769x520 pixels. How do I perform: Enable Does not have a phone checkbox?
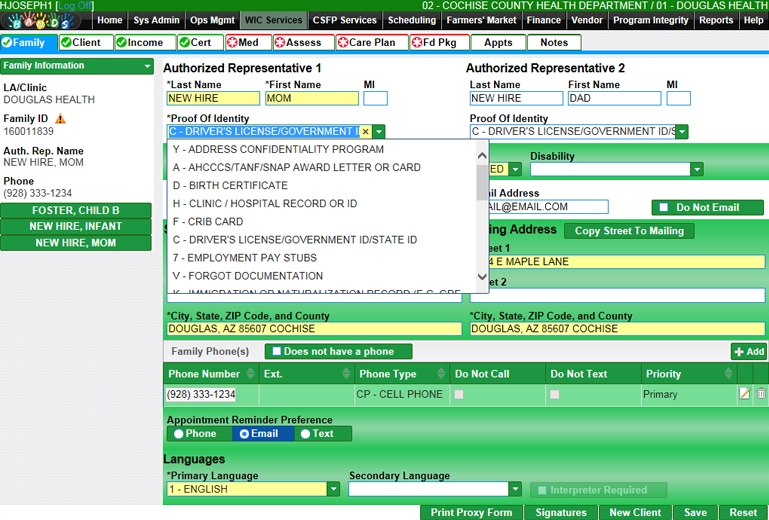273,352
